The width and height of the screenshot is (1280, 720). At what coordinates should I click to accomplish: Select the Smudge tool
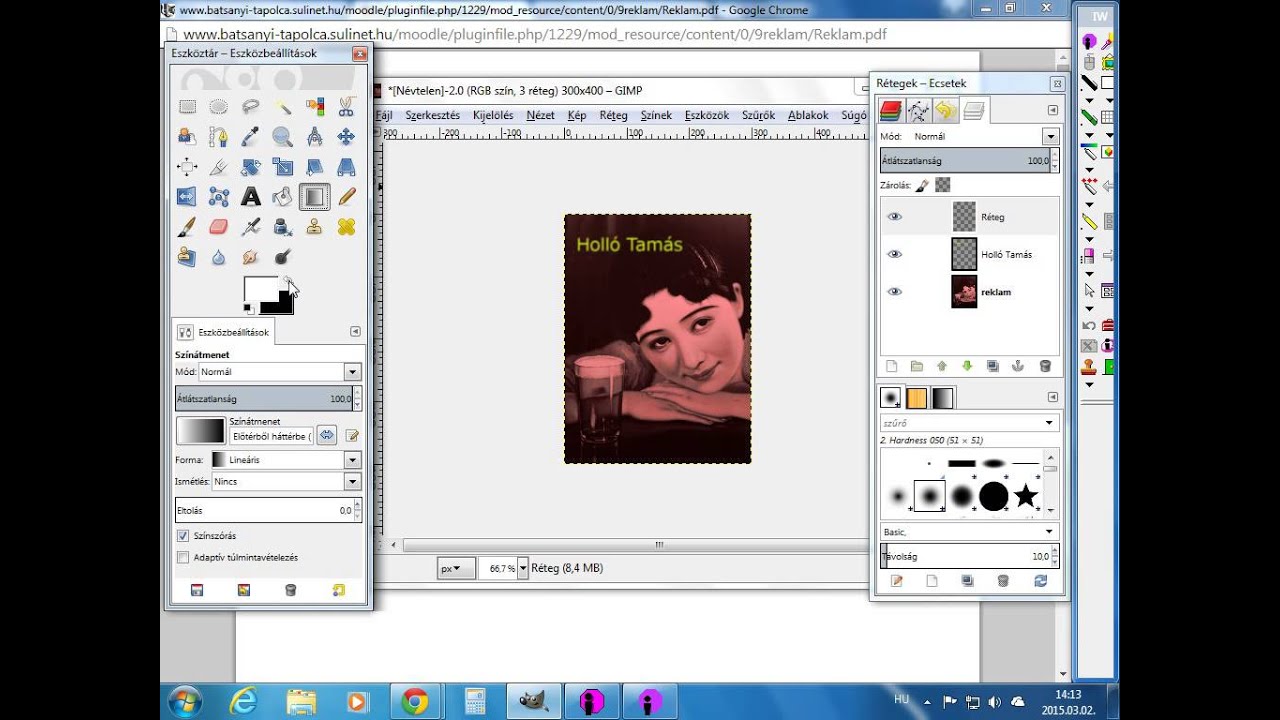coord(251,257)
